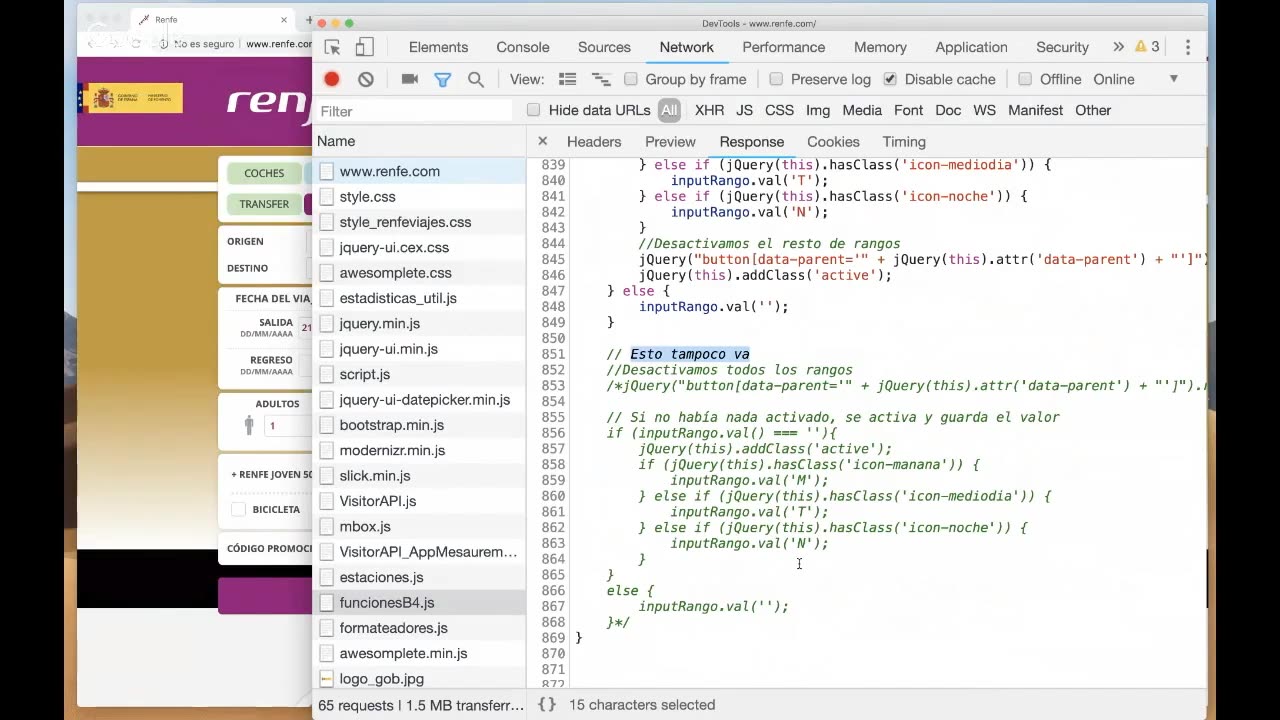This screenshot has width=1280, height=720.
Task: Filter requests by WS type
Action: 984,110
